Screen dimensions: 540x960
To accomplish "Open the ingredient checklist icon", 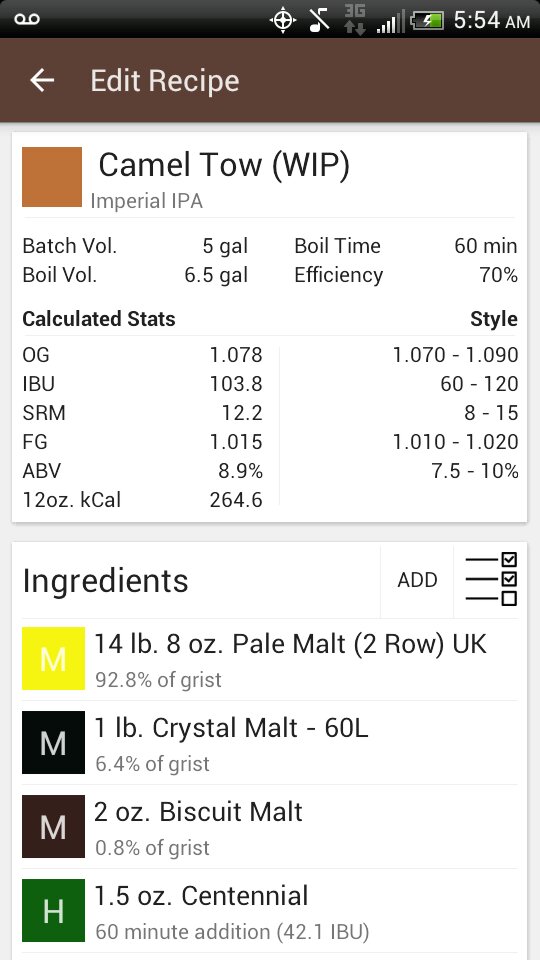I will pos(491,579).
